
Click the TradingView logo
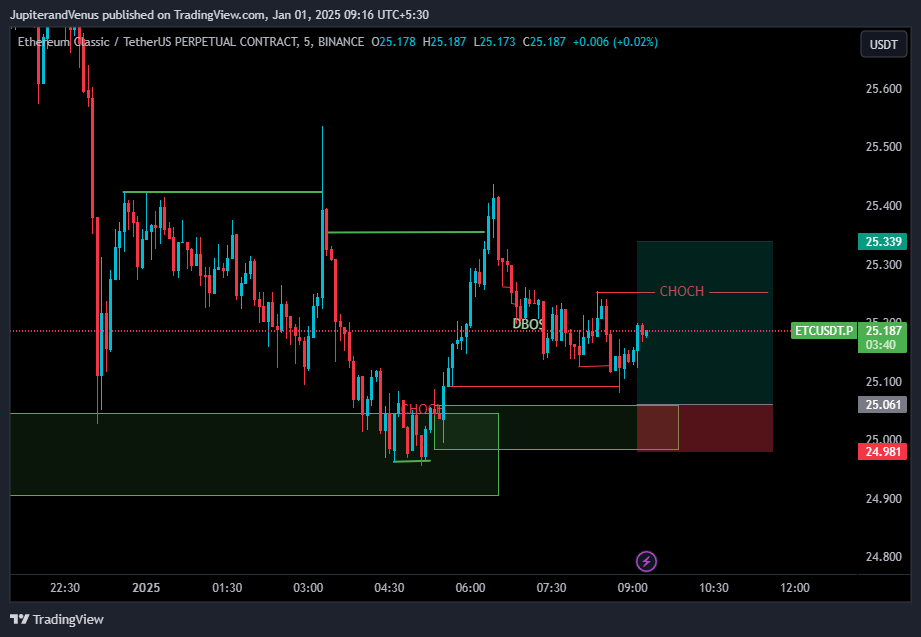click(x=57, y=619)
